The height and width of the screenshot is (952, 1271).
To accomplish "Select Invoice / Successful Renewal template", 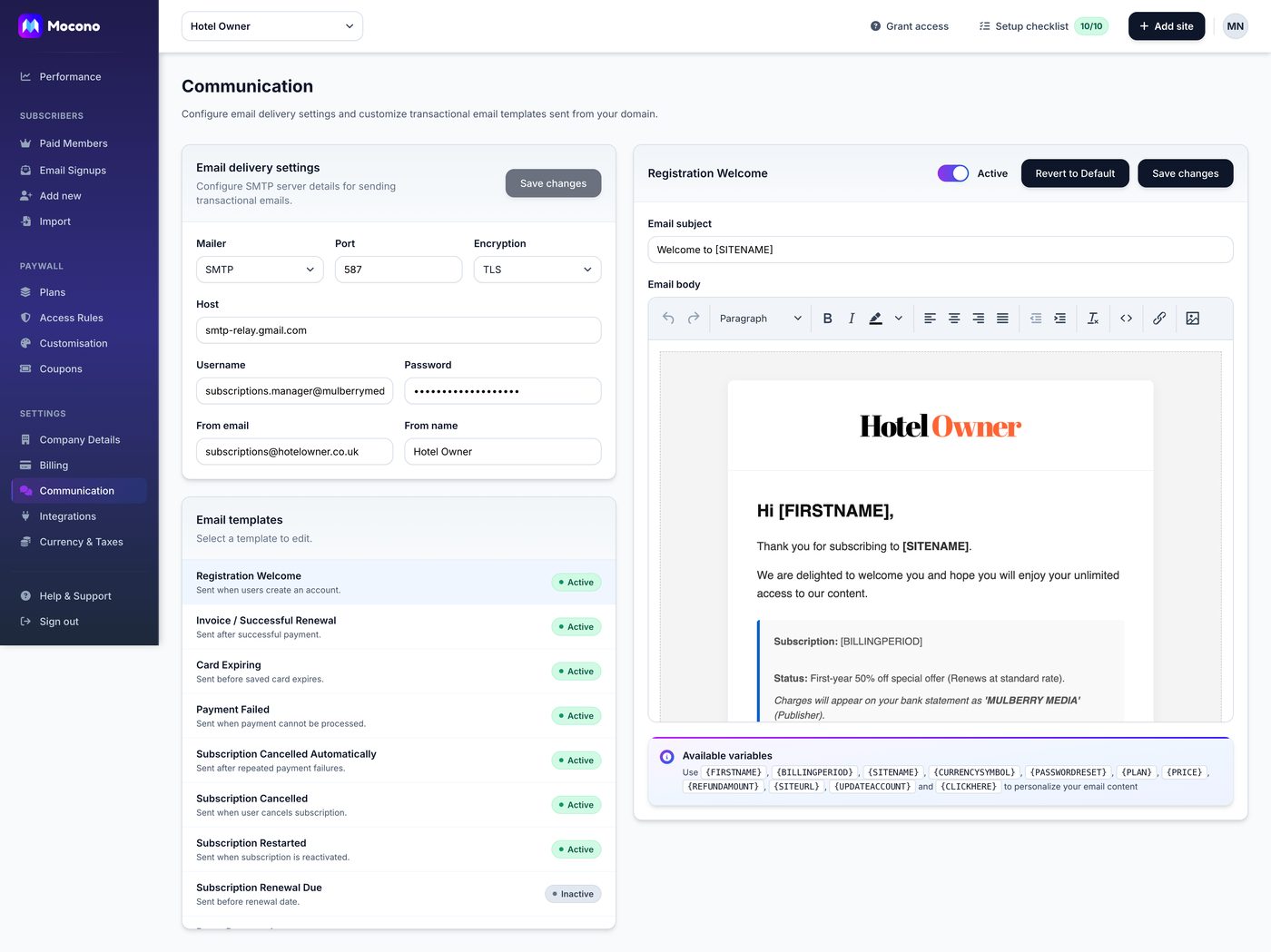I will [399, 627].
